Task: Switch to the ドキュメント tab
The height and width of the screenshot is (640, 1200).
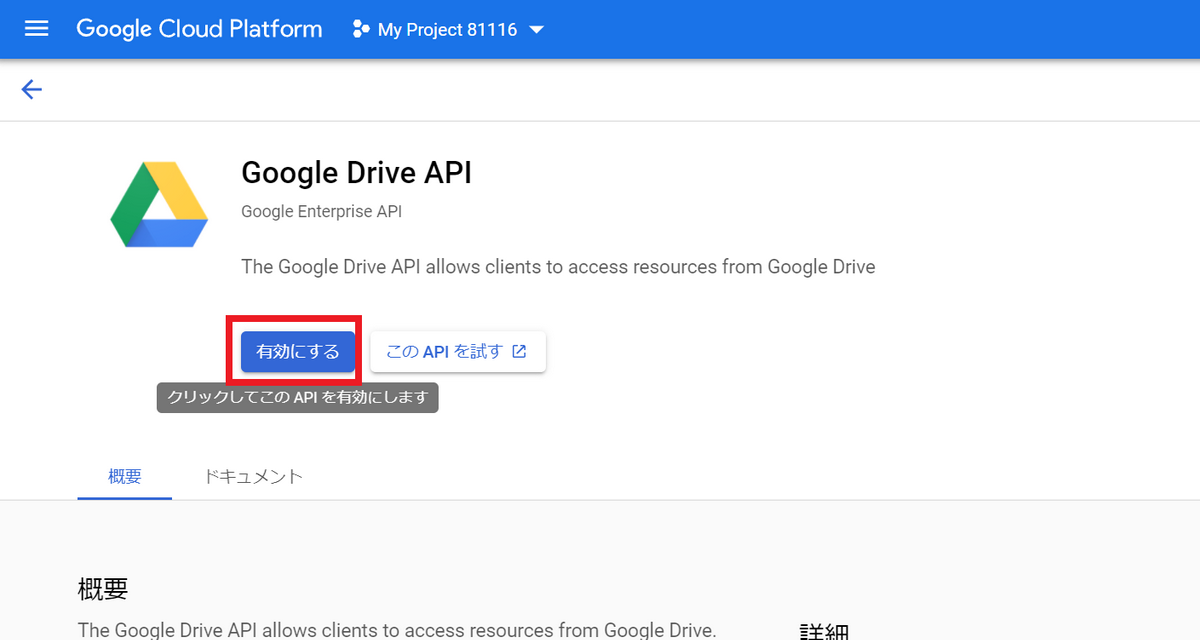Action: [x=253, y=476]
